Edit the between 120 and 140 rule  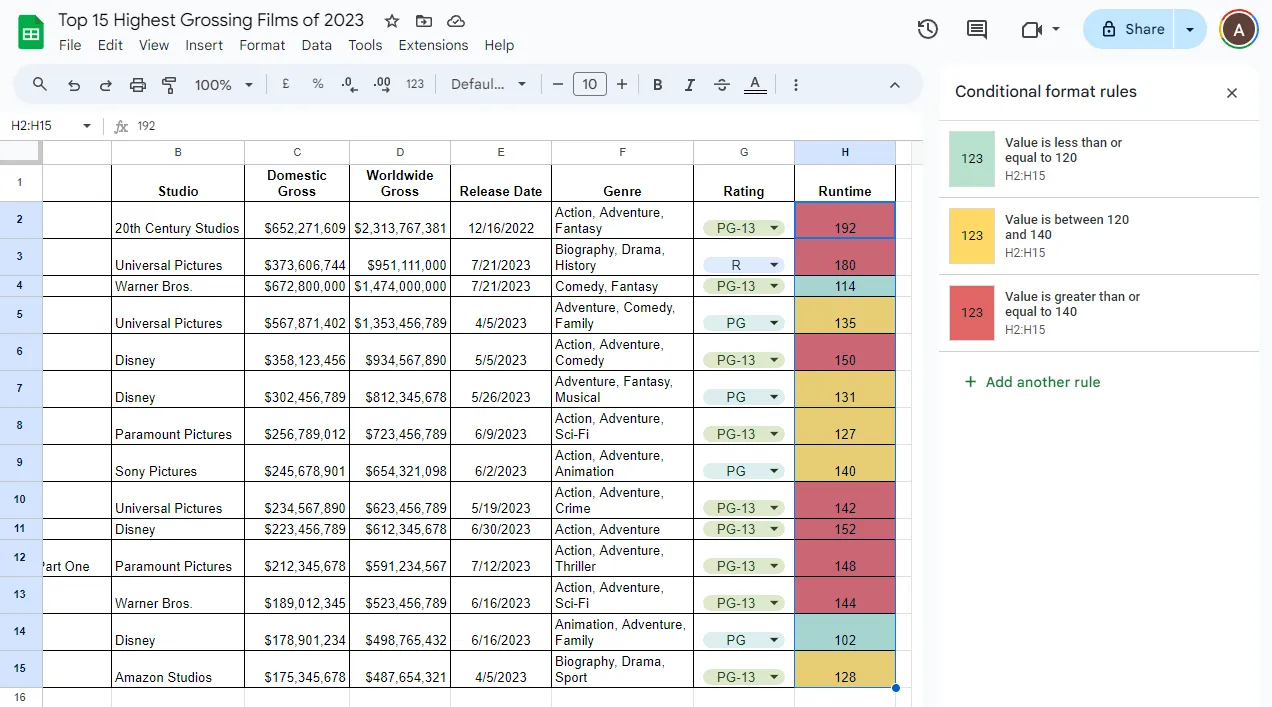1099,236
